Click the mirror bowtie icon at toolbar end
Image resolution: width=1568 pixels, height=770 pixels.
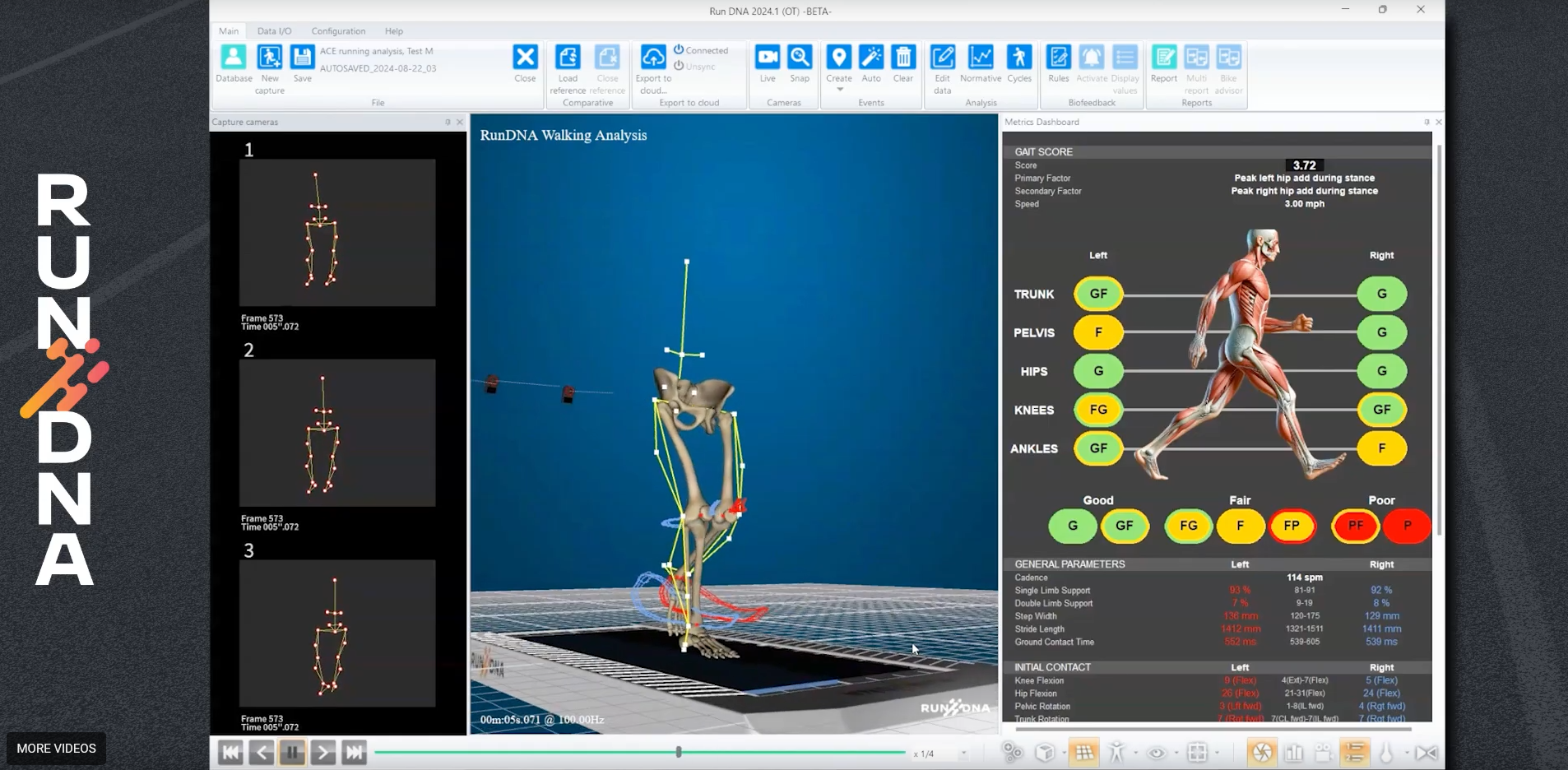pos(1427,752)
